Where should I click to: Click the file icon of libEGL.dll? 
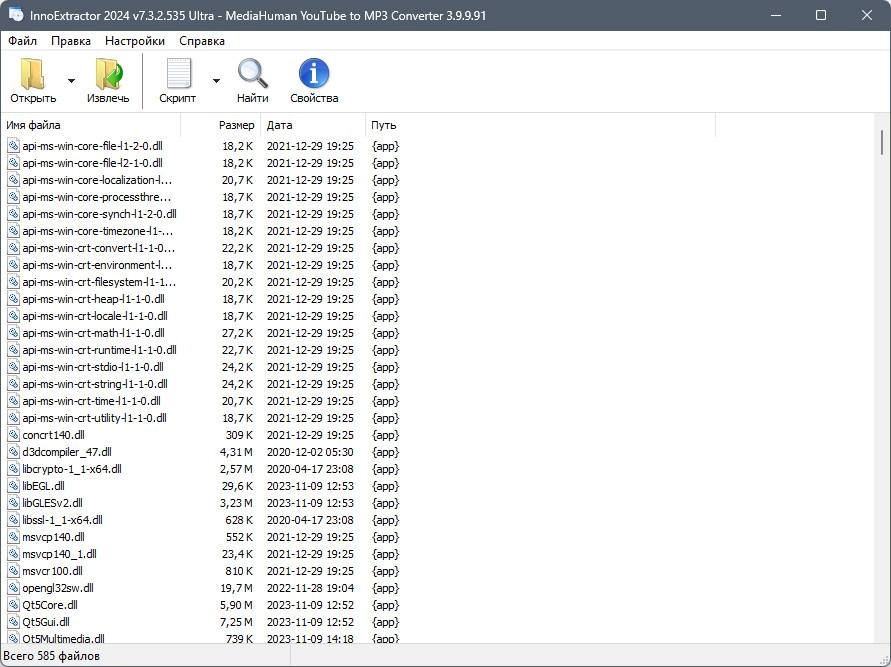(x=14, y=486)
